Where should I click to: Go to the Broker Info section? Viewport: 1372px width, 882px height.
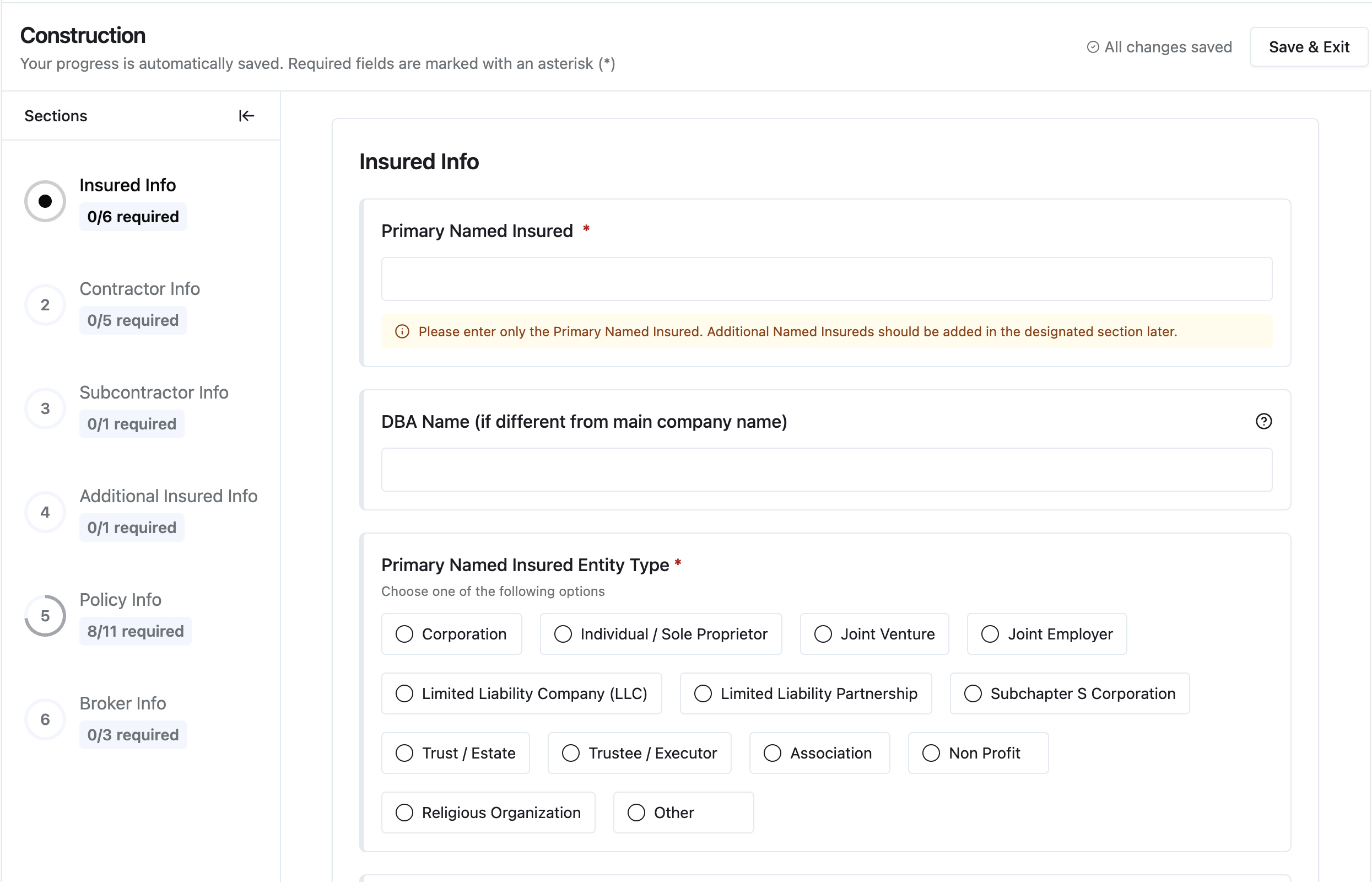point(122,703)
